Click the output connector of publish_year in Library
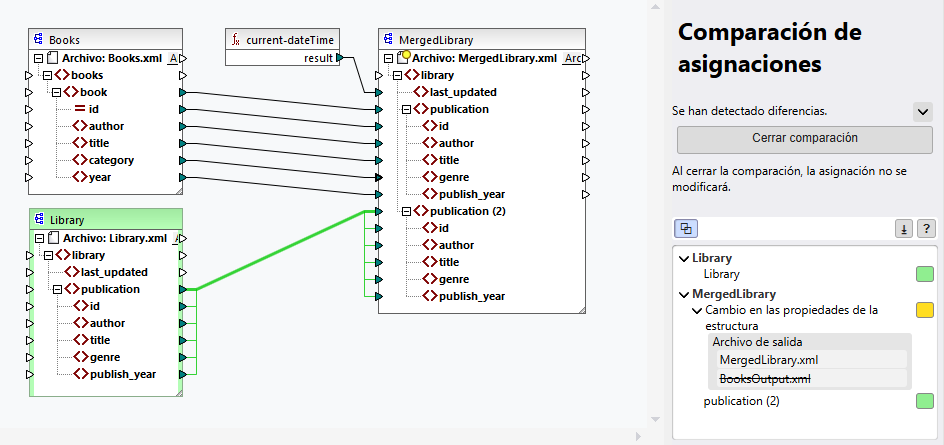This screenshot has height=445, width=944. pyautogui.click(x=183, y=374)
